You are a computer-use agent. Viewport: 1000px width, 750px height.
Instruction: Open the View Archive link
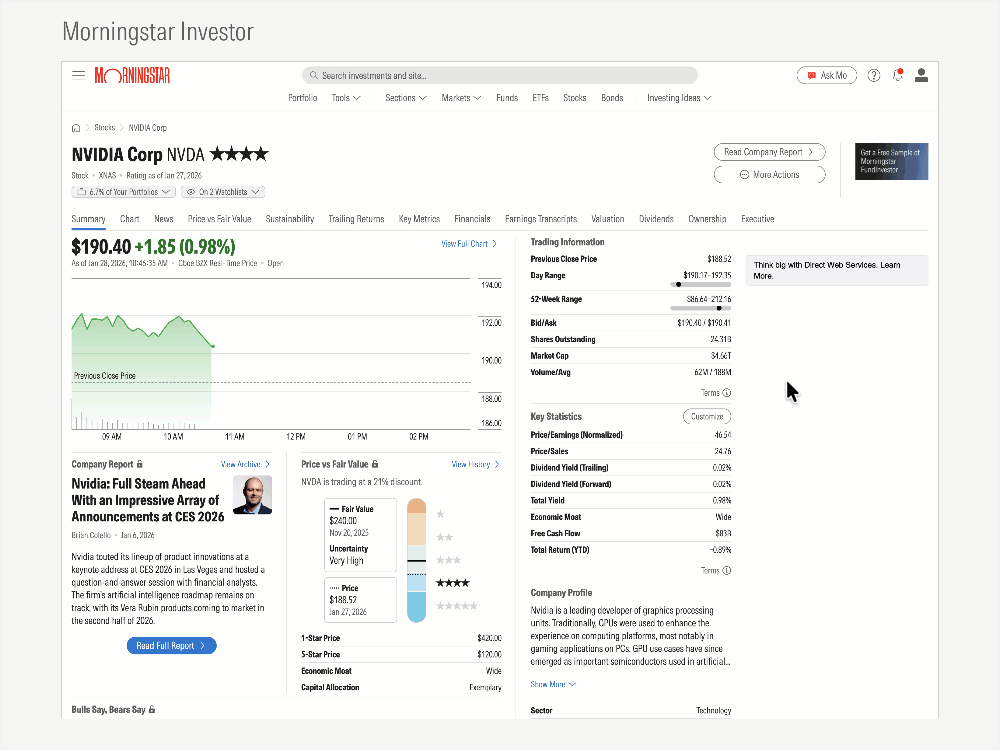(246, 464)
